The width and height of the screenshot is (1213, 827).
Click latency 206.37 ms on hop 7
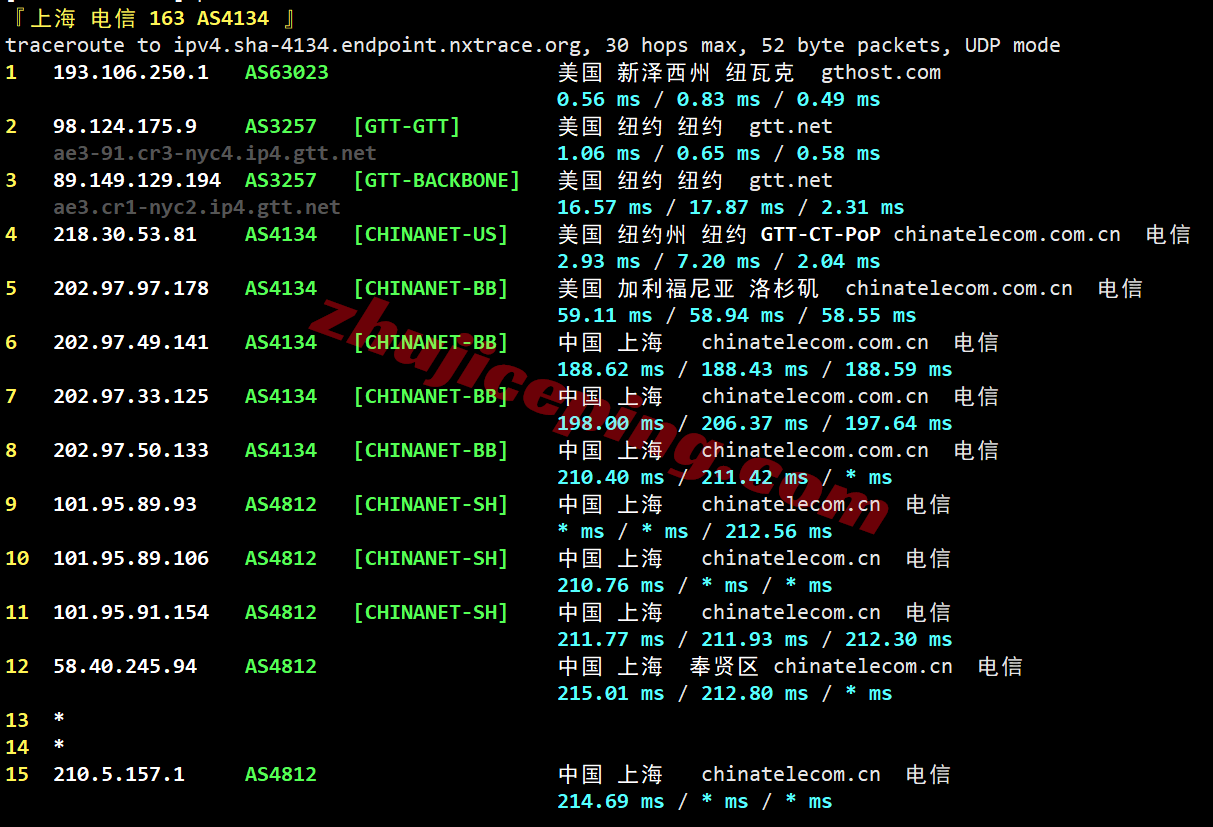[755, 423]
